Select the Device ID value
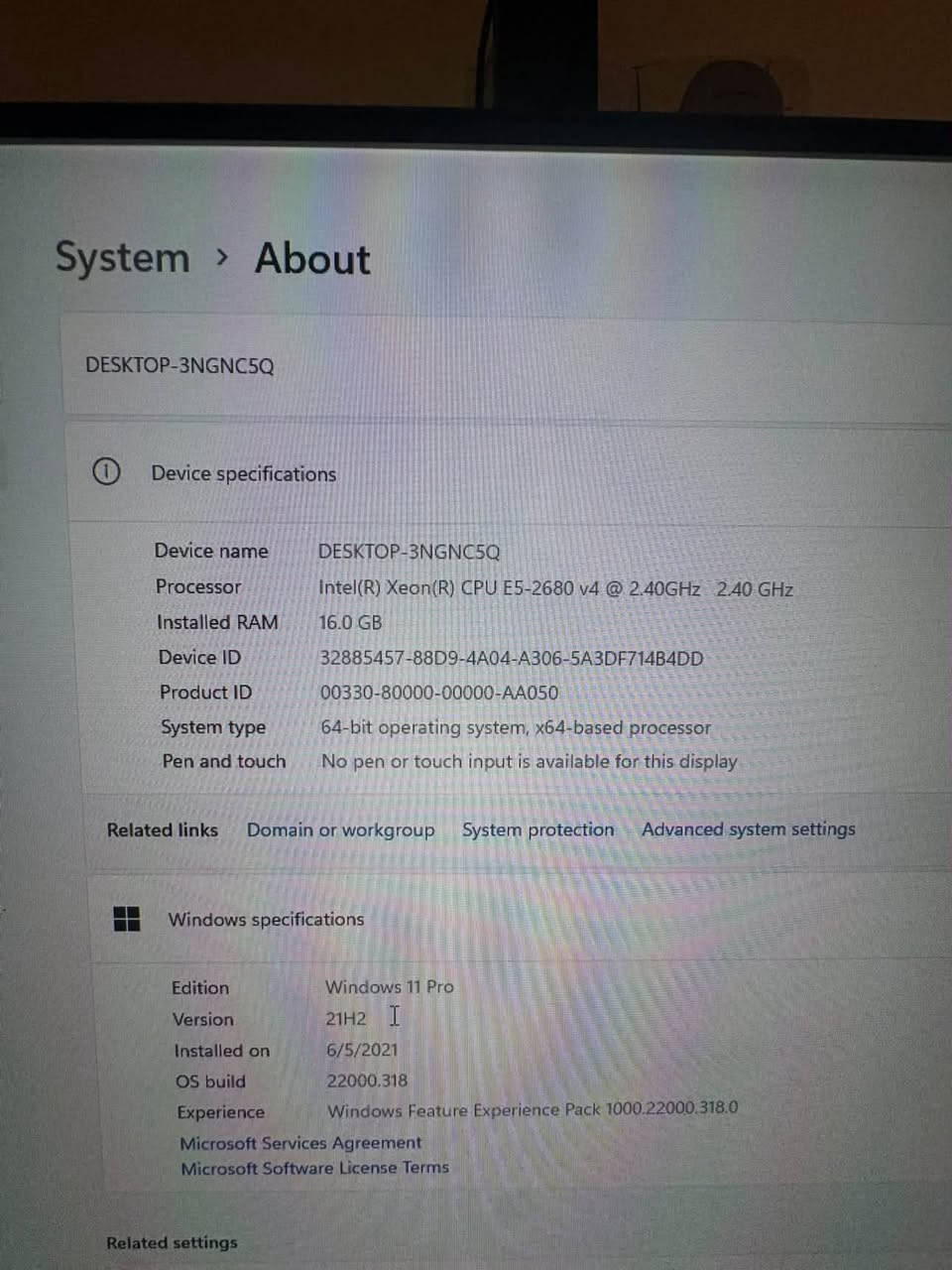Screen dimensions: 952x1270 pyautogui.click(x=512, y=658)
